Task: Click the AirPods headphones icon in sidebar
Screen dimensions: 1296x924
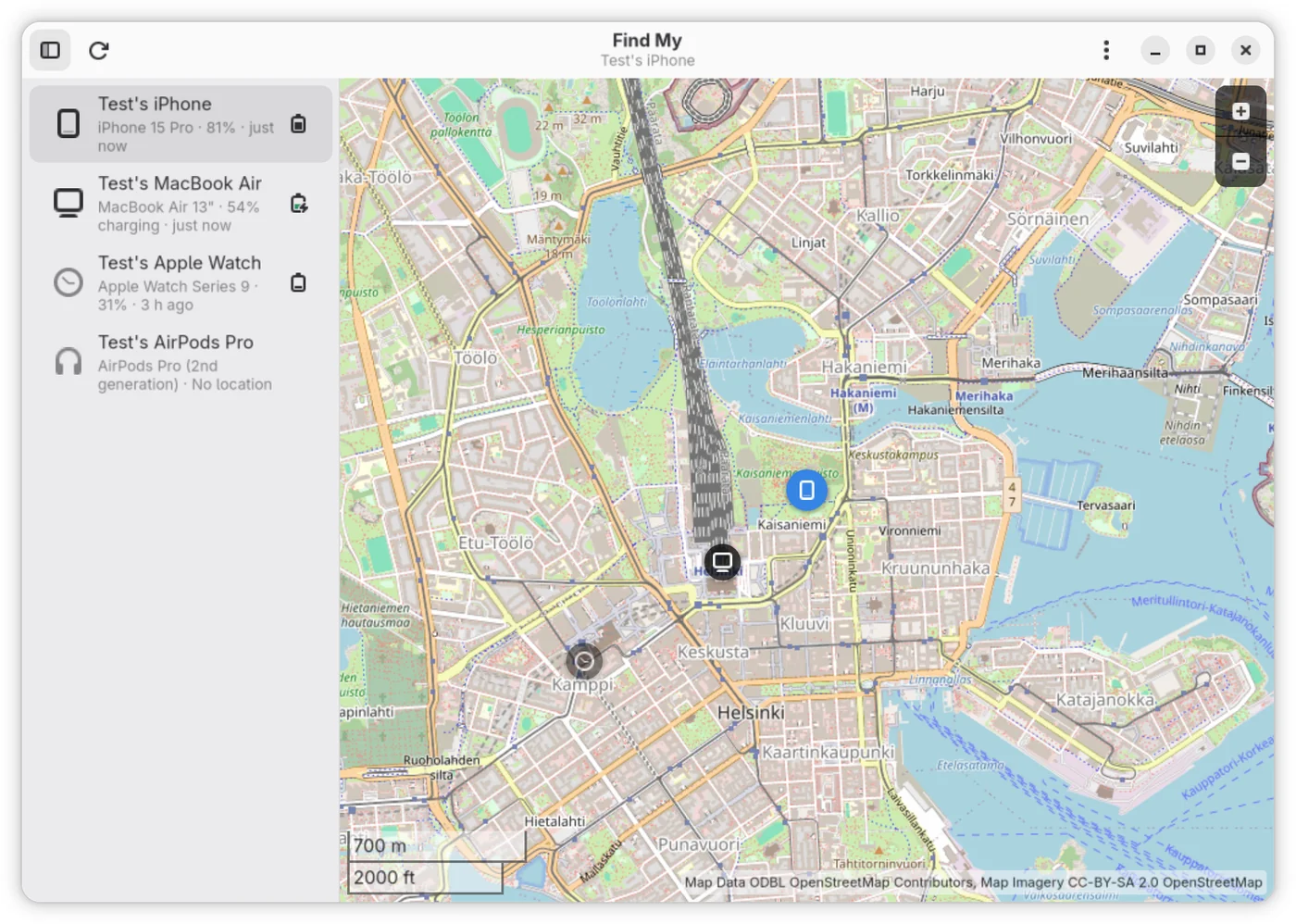Action: point(69,361)
